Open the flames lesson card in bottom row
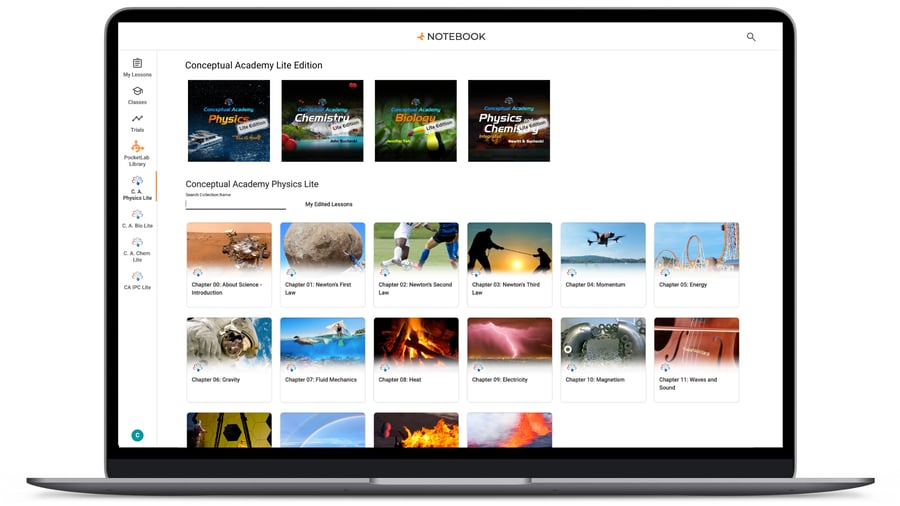The image size is (900, 506). click(416, 430)
